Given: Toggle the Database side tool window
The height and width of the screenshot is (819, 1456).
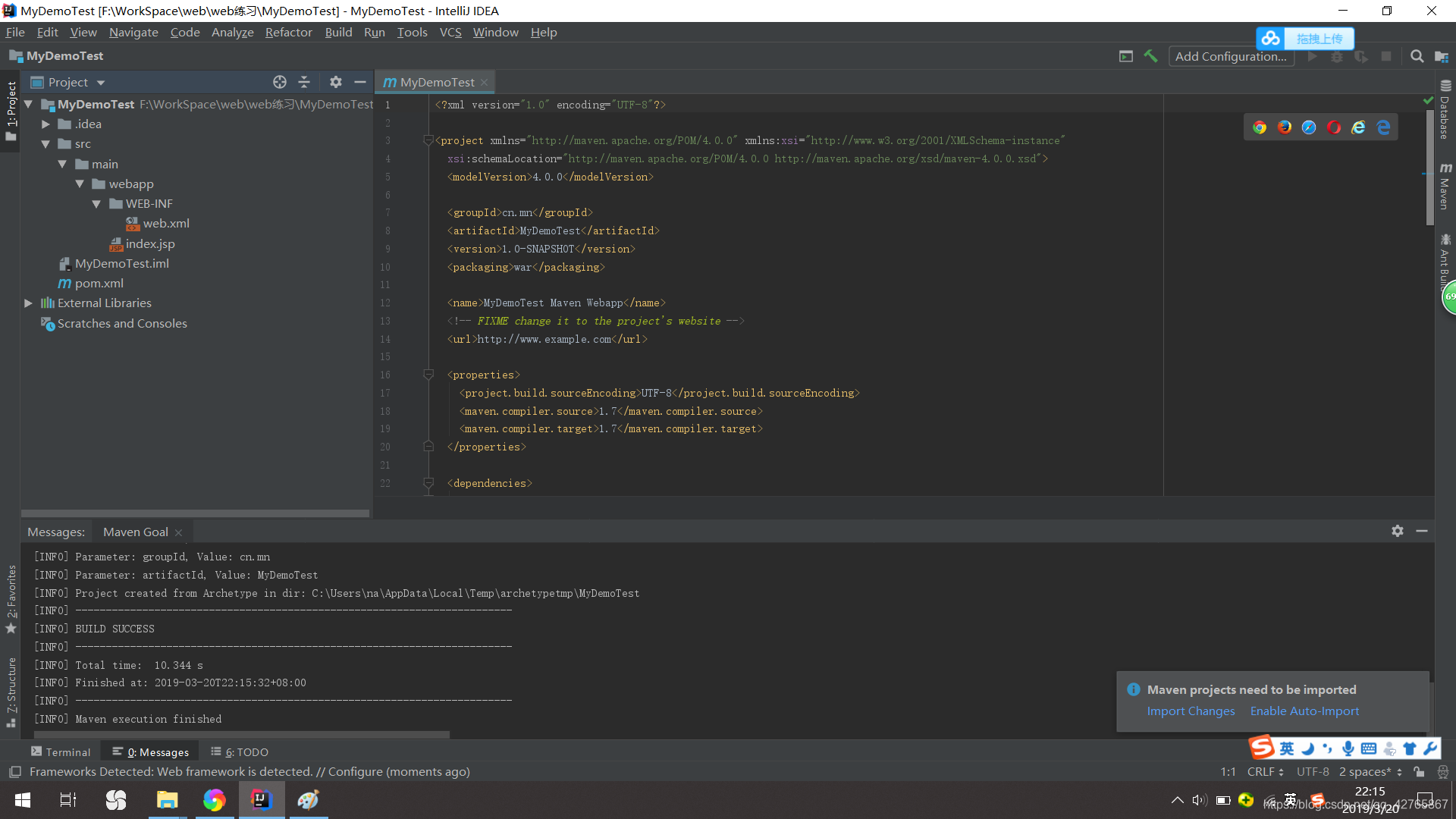Looking at the screenshot, I should (x=1445, y=110).
